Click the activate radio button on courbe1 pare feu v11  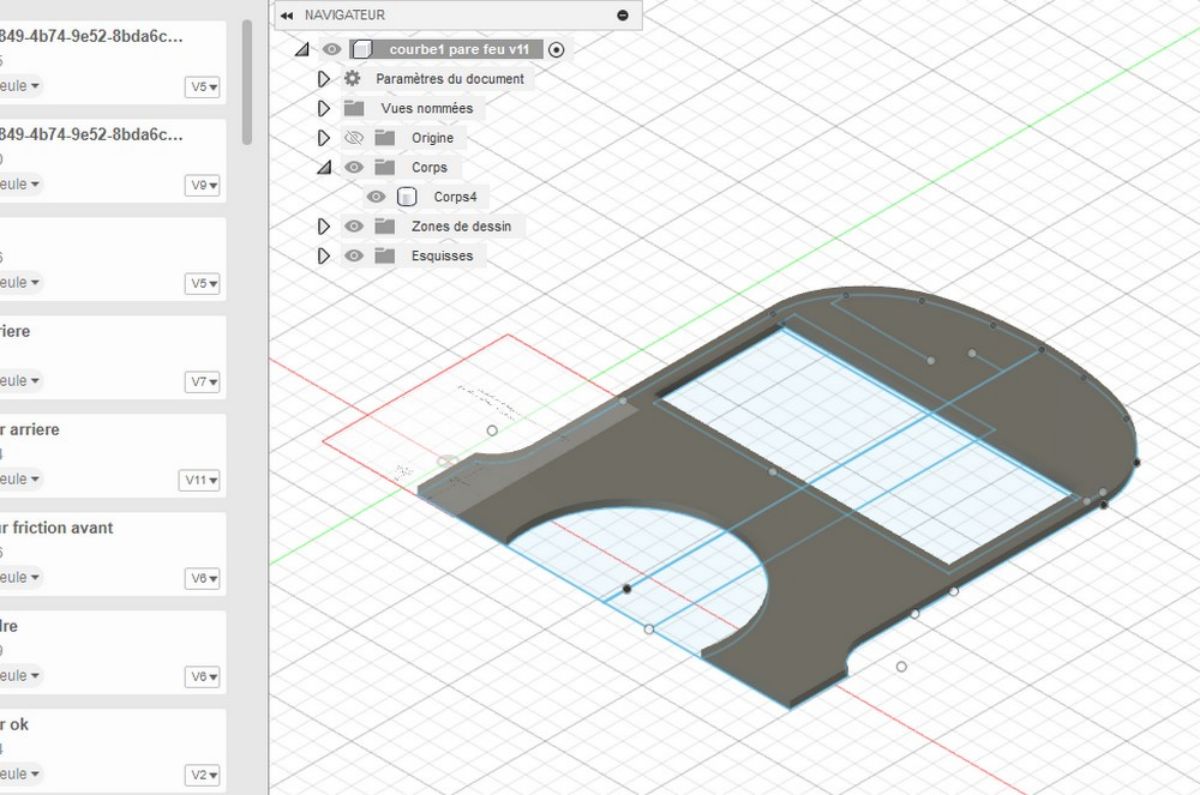(x=557, y=49)
